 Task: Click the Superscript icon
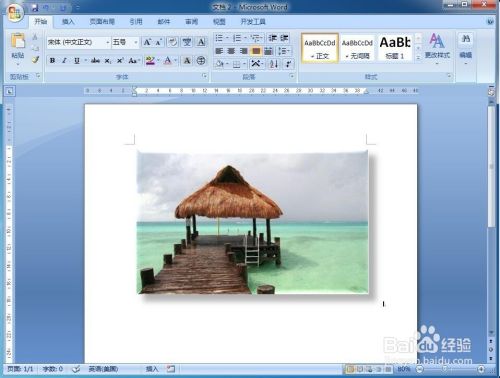[x=120, y=61]
